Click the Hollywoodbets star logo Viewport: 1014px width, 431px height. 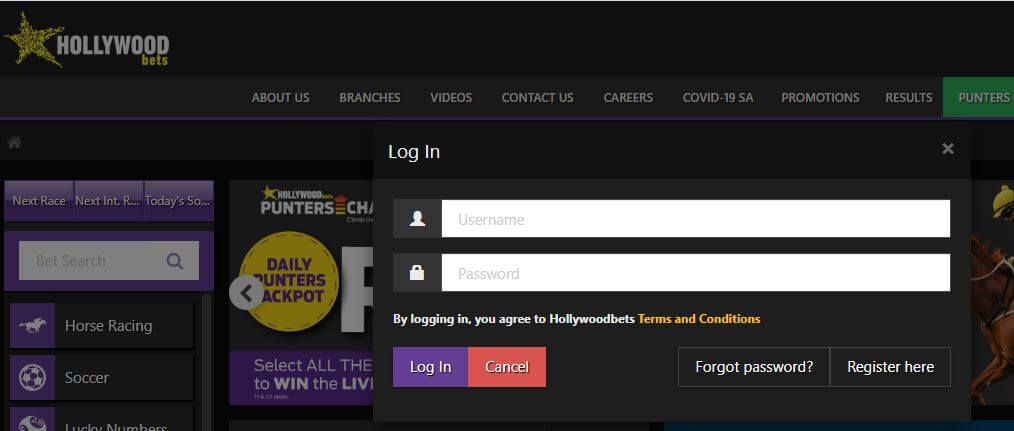(x=87, y=40)
